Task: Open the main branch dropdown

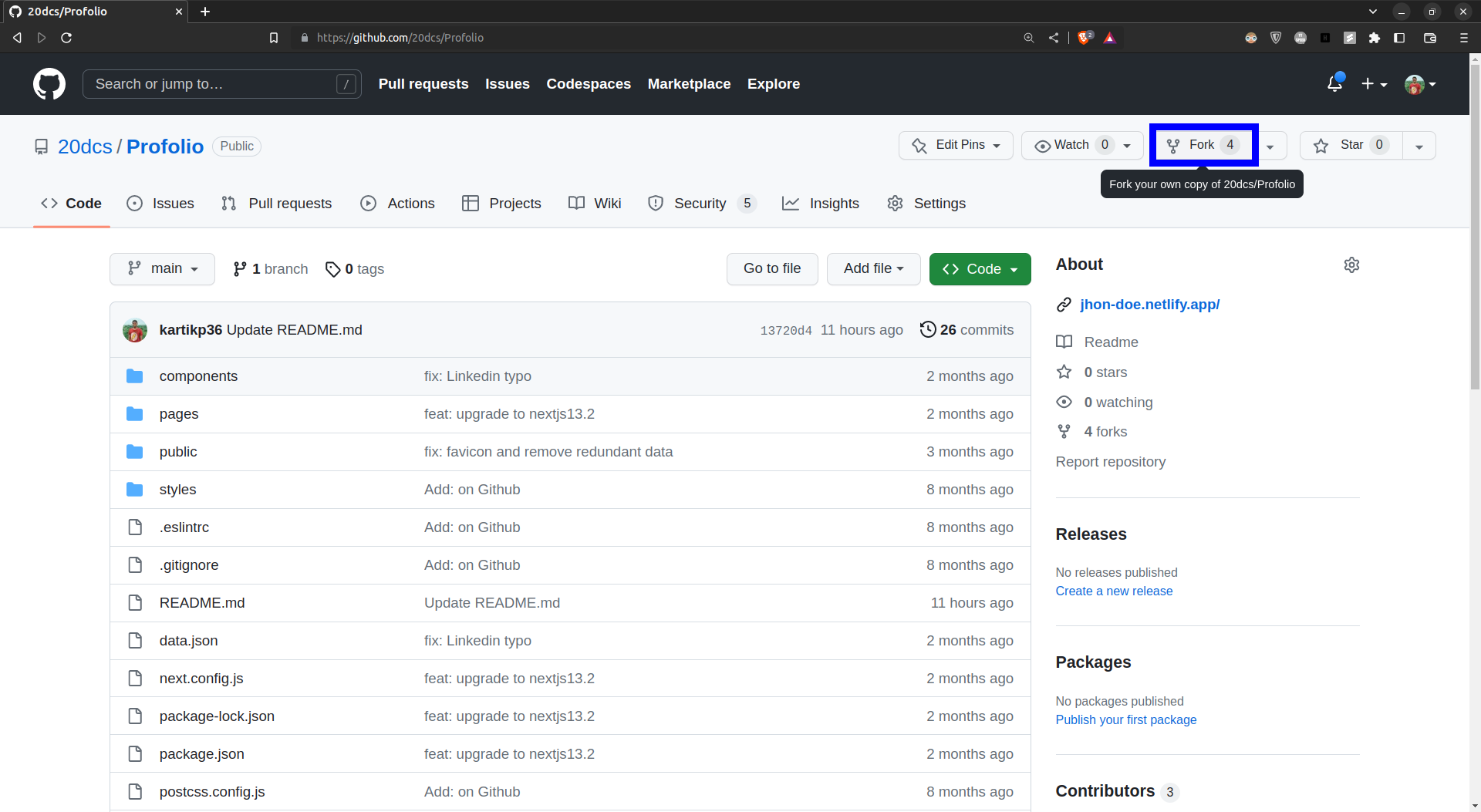Action: coord(162,268)
